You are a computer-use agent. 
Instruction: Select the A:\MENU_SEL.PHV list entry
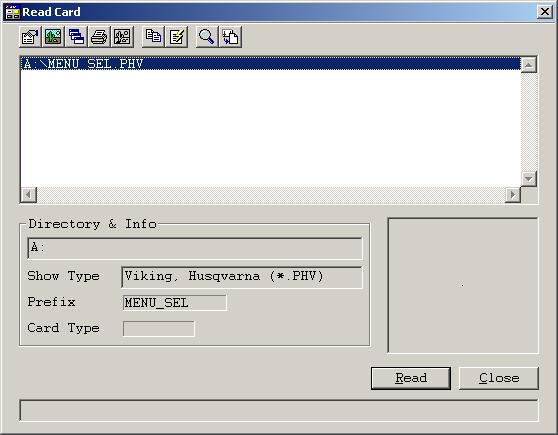pos(271,64)
